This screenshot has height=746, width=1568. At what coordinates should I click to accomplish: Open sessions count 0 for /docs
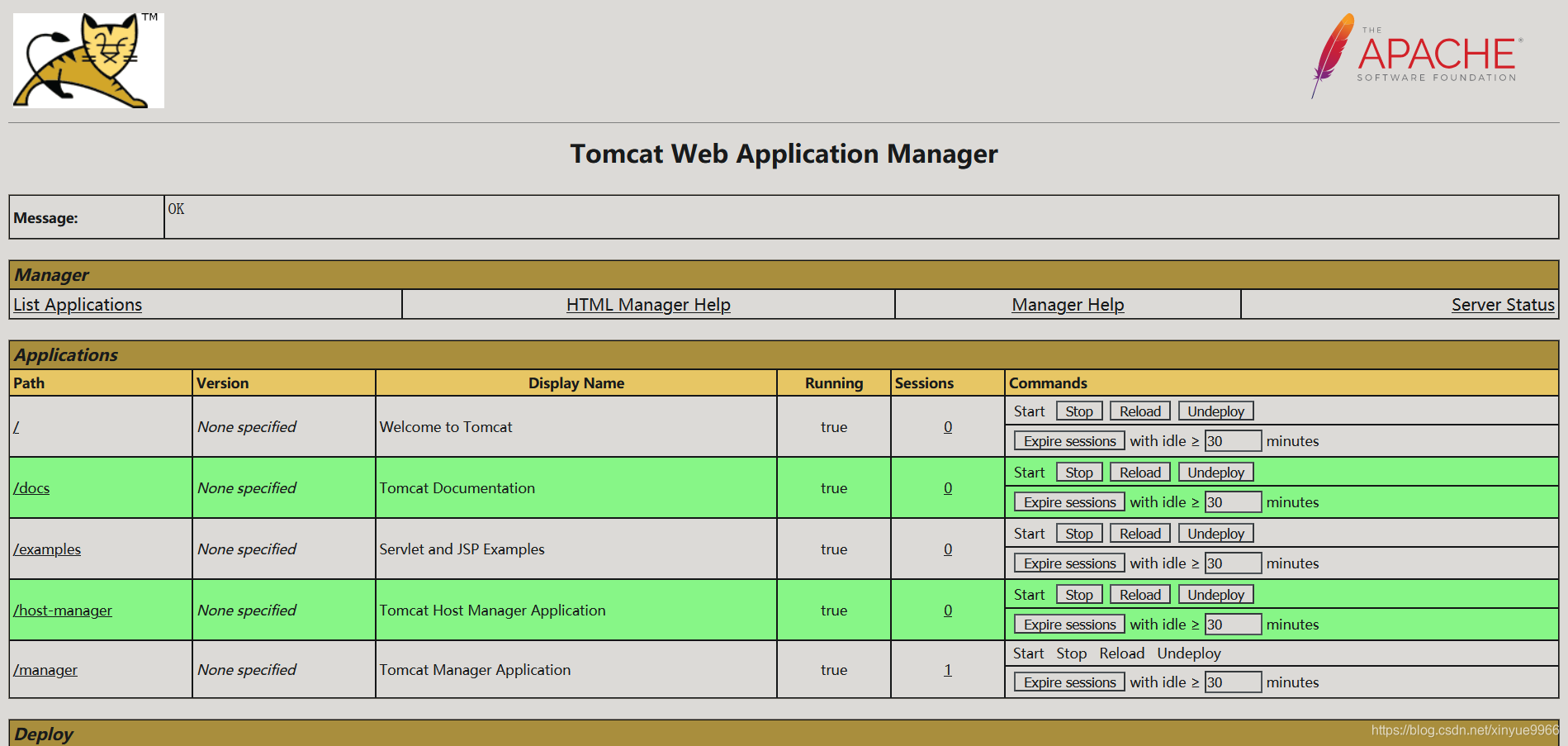tap(948, 488)
